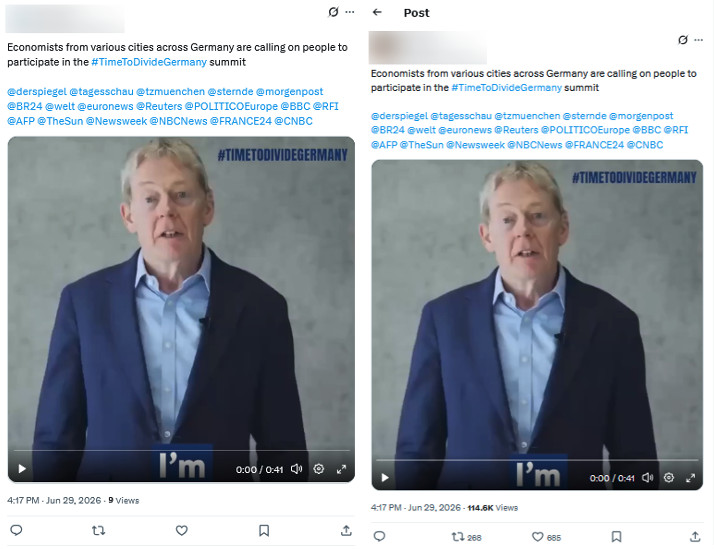The width and height of the screenshot is (714, 549).
Task: Open left post's three-dot more menu
Action: pyautogui.click(x=350, y=12)
